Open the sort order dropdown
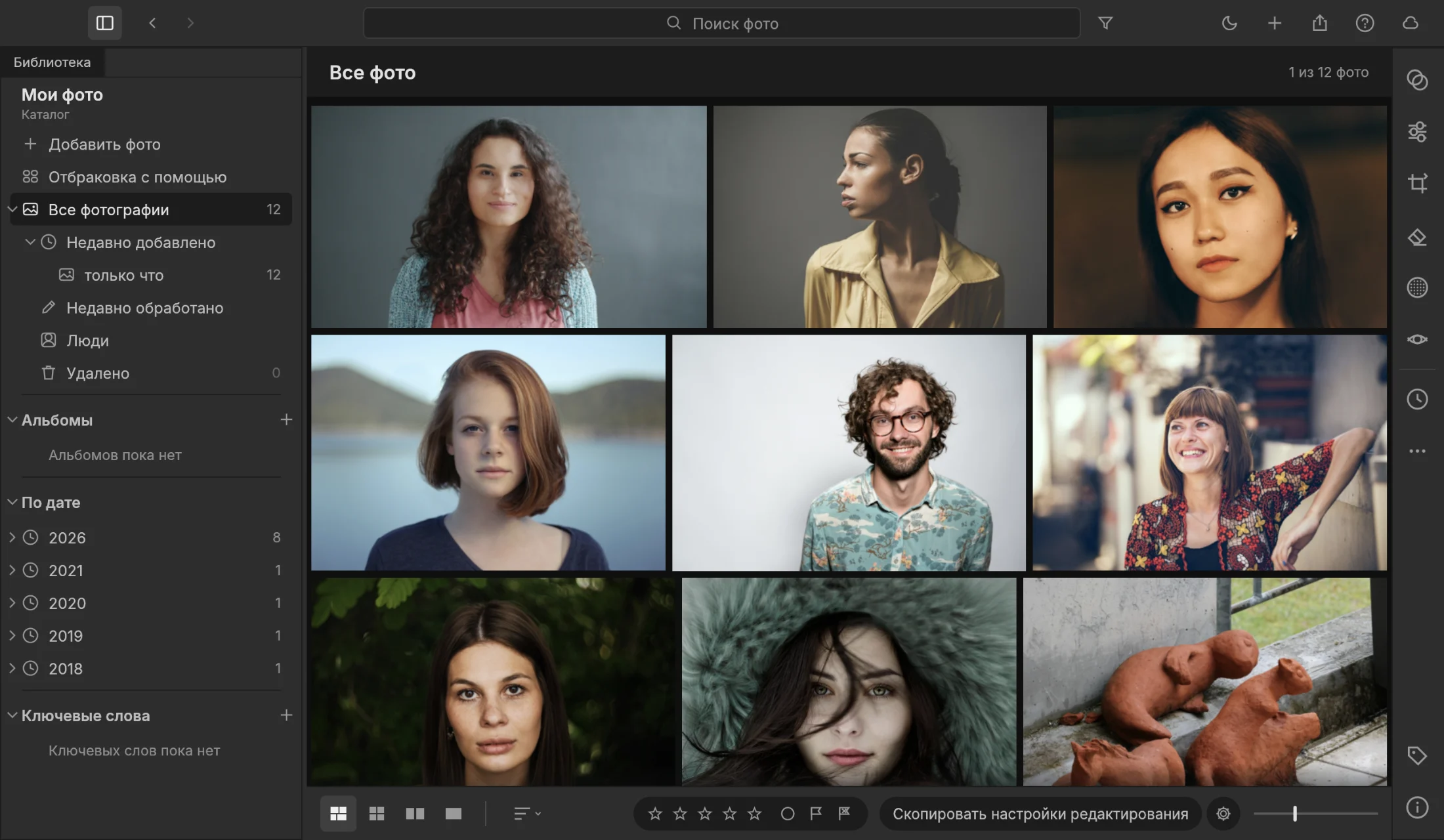Screen dimensions: 1444x840 point(527,814)
